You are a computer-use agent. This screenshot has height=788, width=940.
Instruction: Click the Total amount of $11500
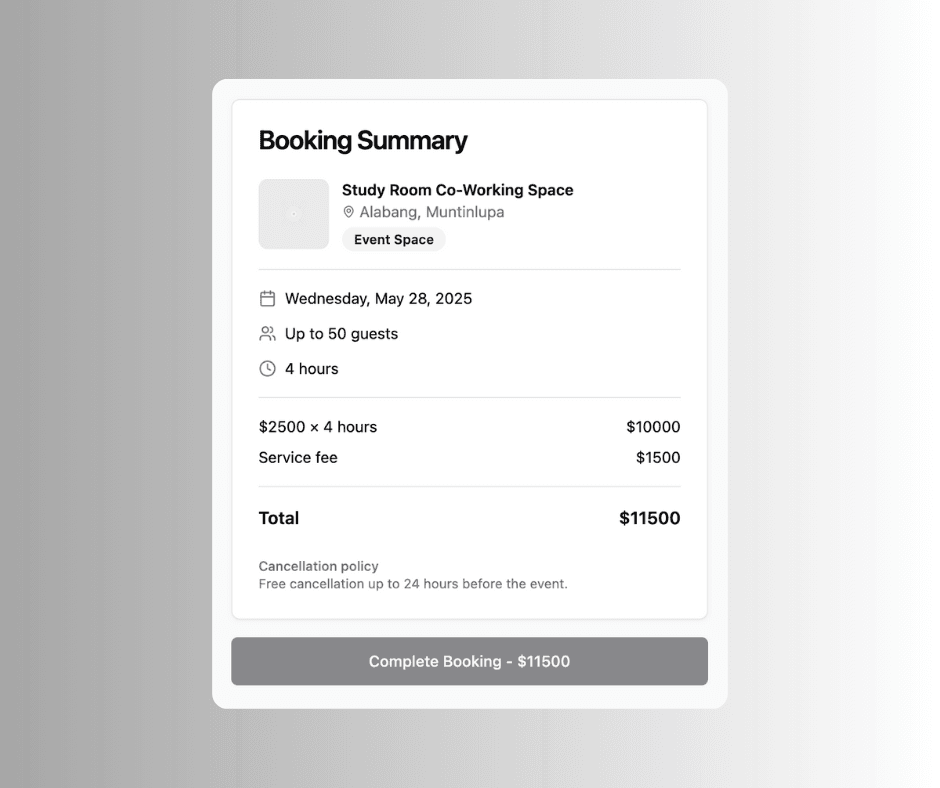tap(649, 518)
